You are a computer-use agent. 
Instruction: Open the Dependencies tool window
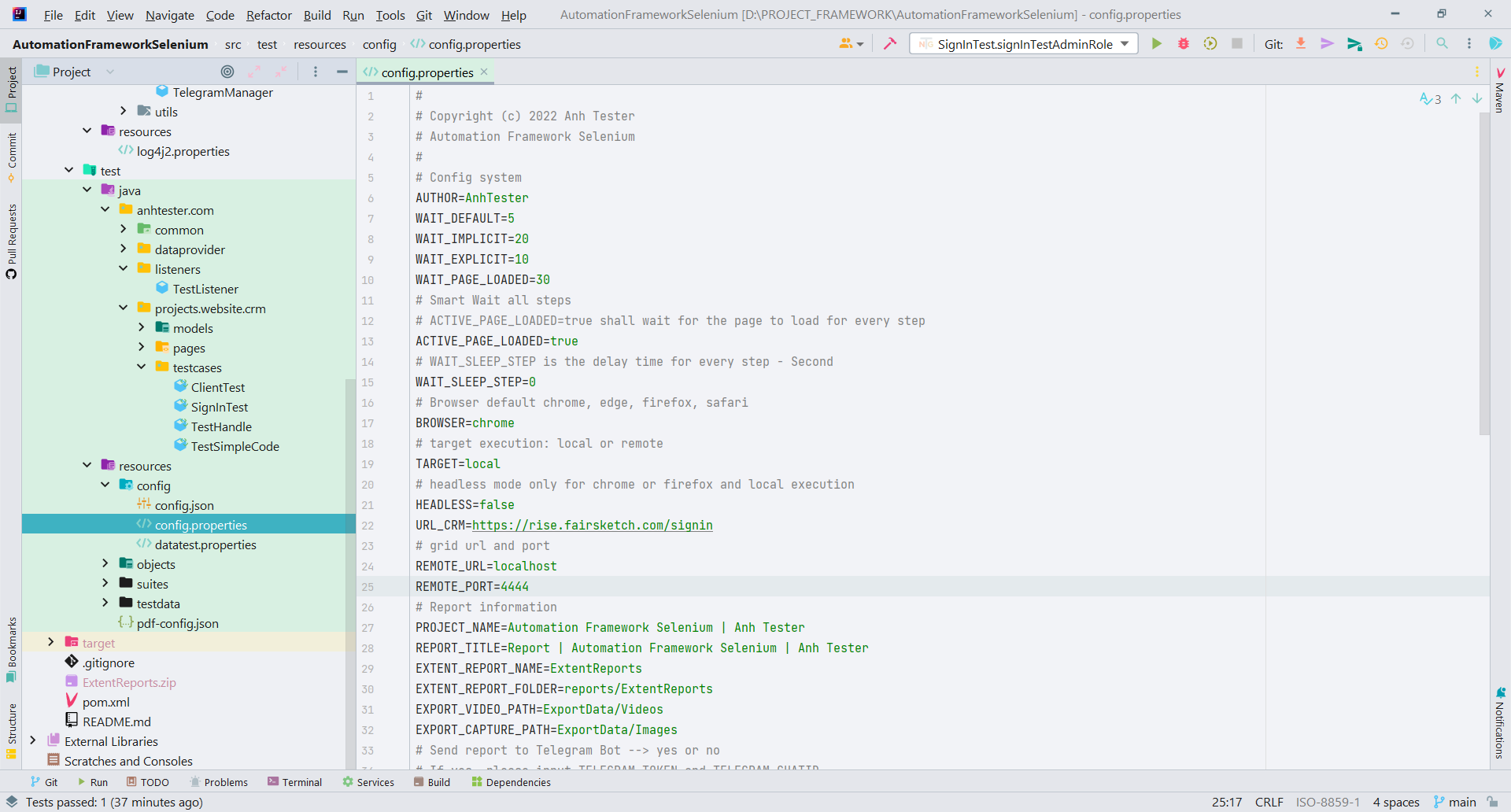(511, 782)
